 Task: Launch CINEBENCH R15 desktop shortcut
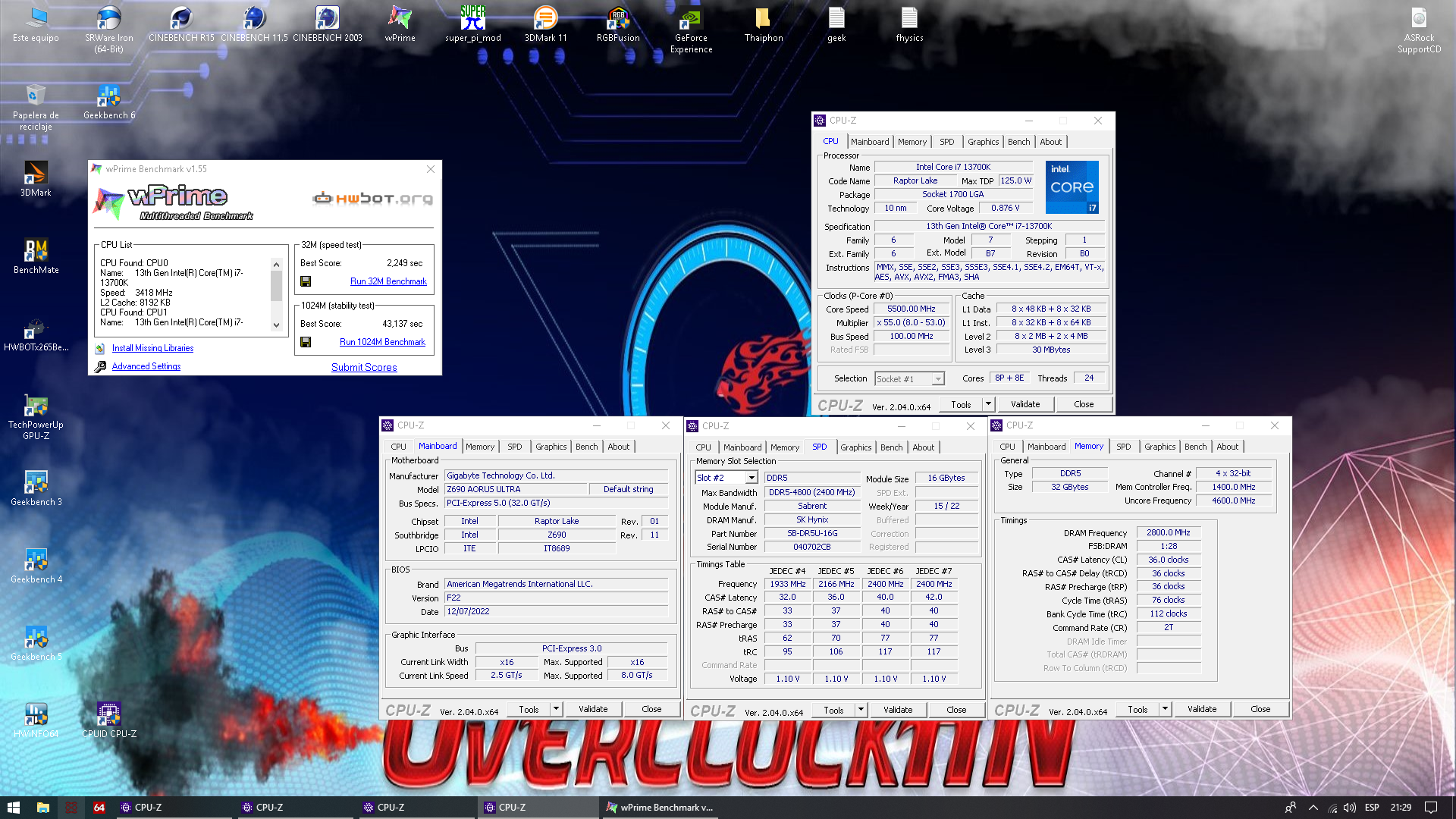click(x=181, y=24)
